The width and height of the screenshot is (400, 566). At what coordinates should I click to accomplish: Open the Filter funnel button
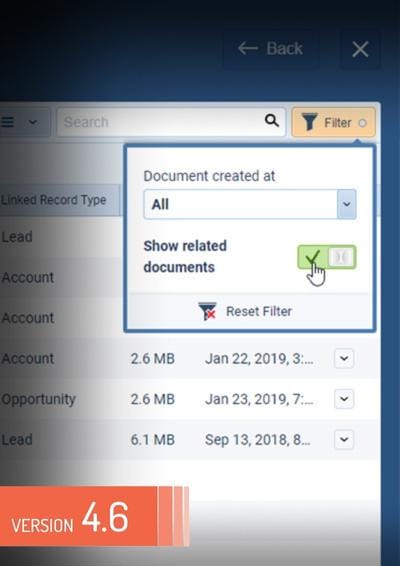pyautogui.click(x=334, y=122)
